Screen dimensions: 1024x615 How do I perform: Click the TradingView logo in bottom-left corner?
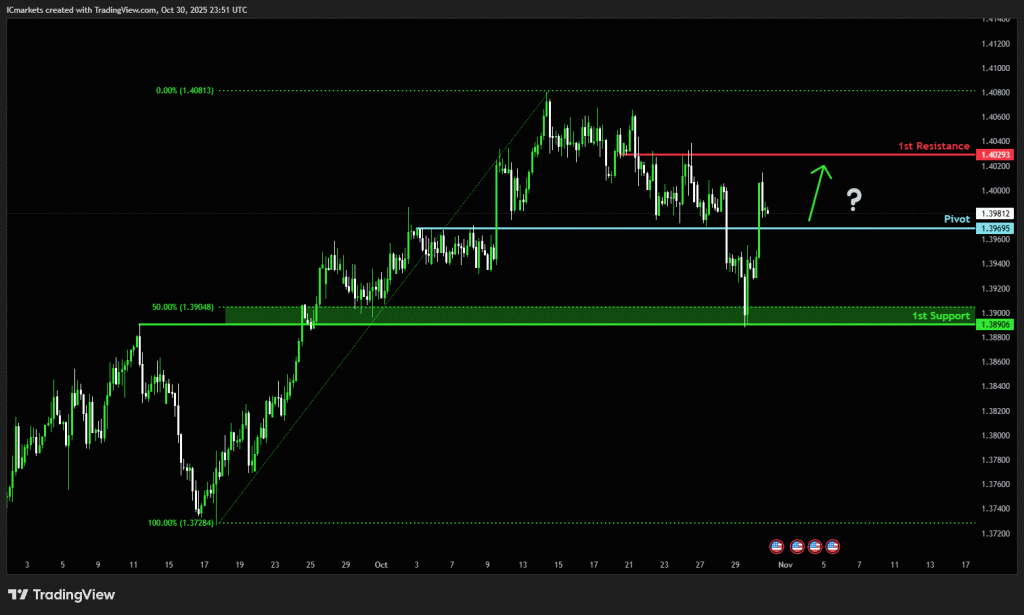[62, 595]
